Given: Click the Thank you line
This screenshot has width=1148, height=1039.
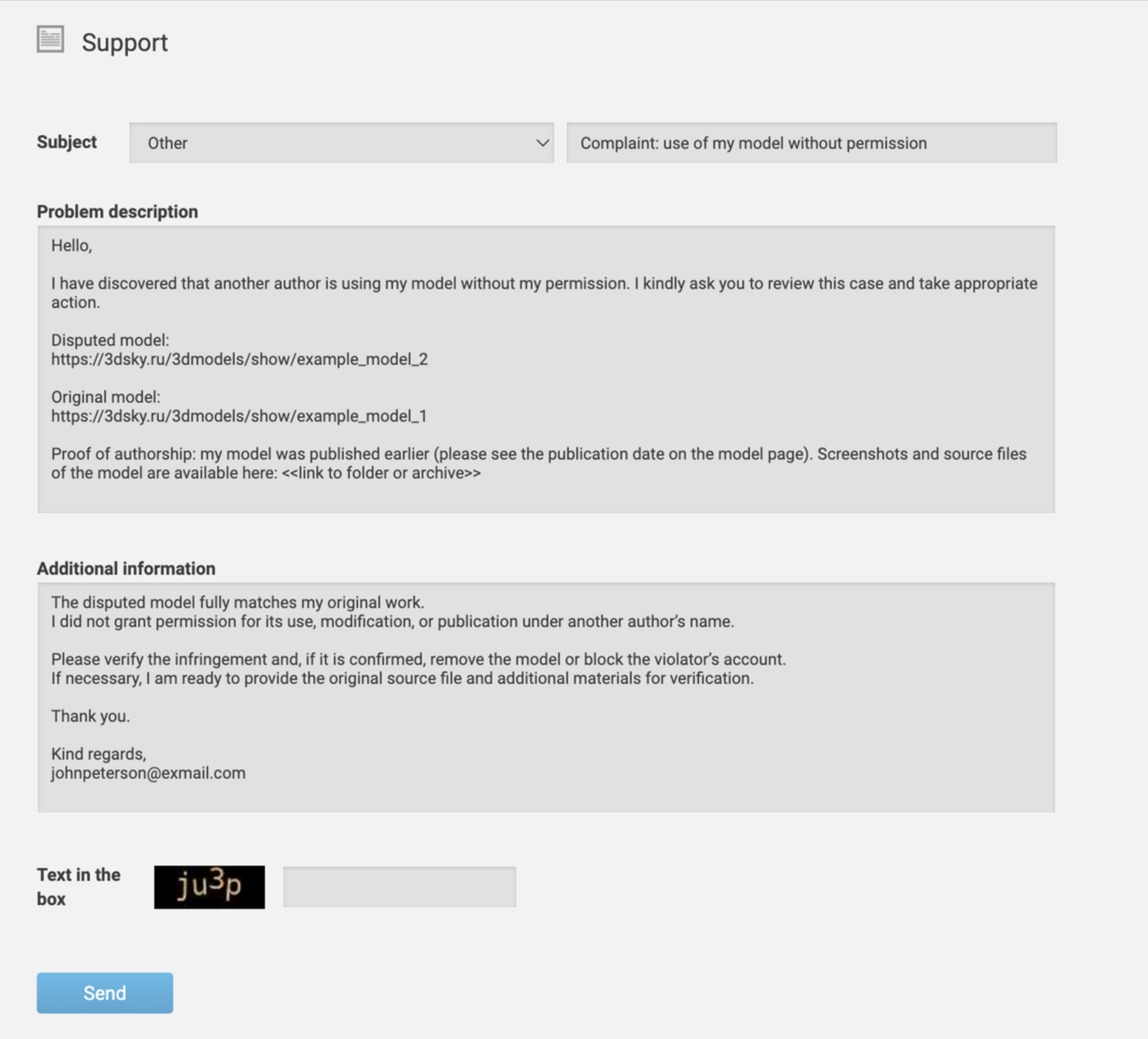Looking at the screenshot, I should [90, 717].
